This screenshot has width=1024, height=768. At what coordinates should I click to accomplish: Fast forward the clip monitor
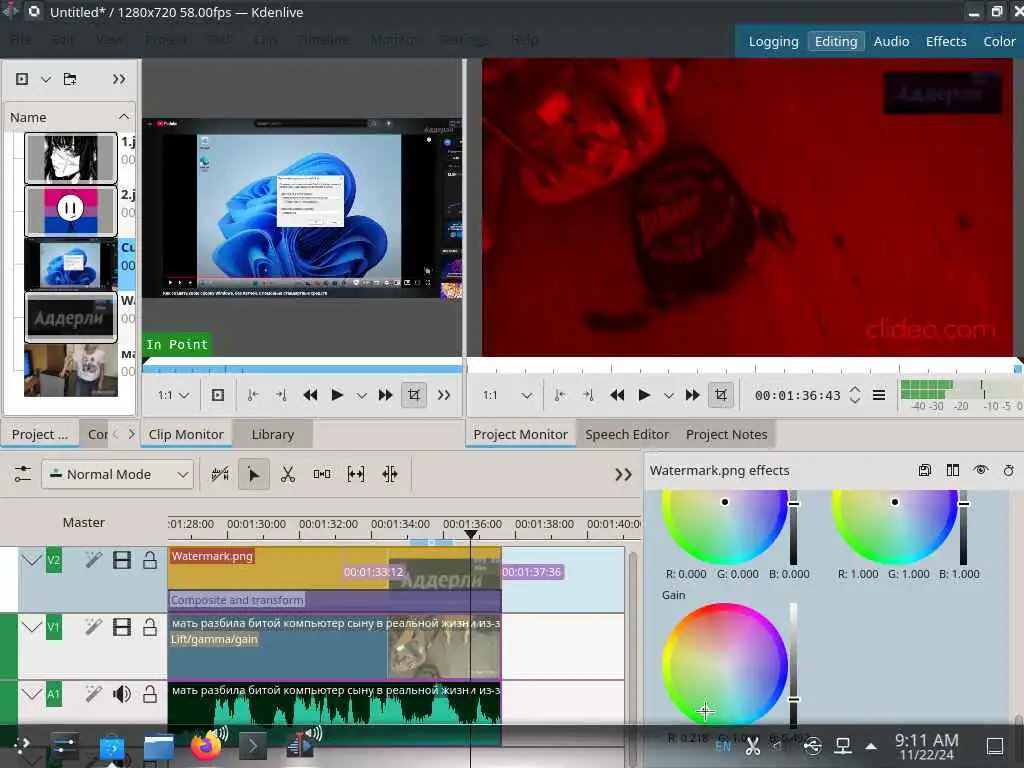[x=386, y=395]
